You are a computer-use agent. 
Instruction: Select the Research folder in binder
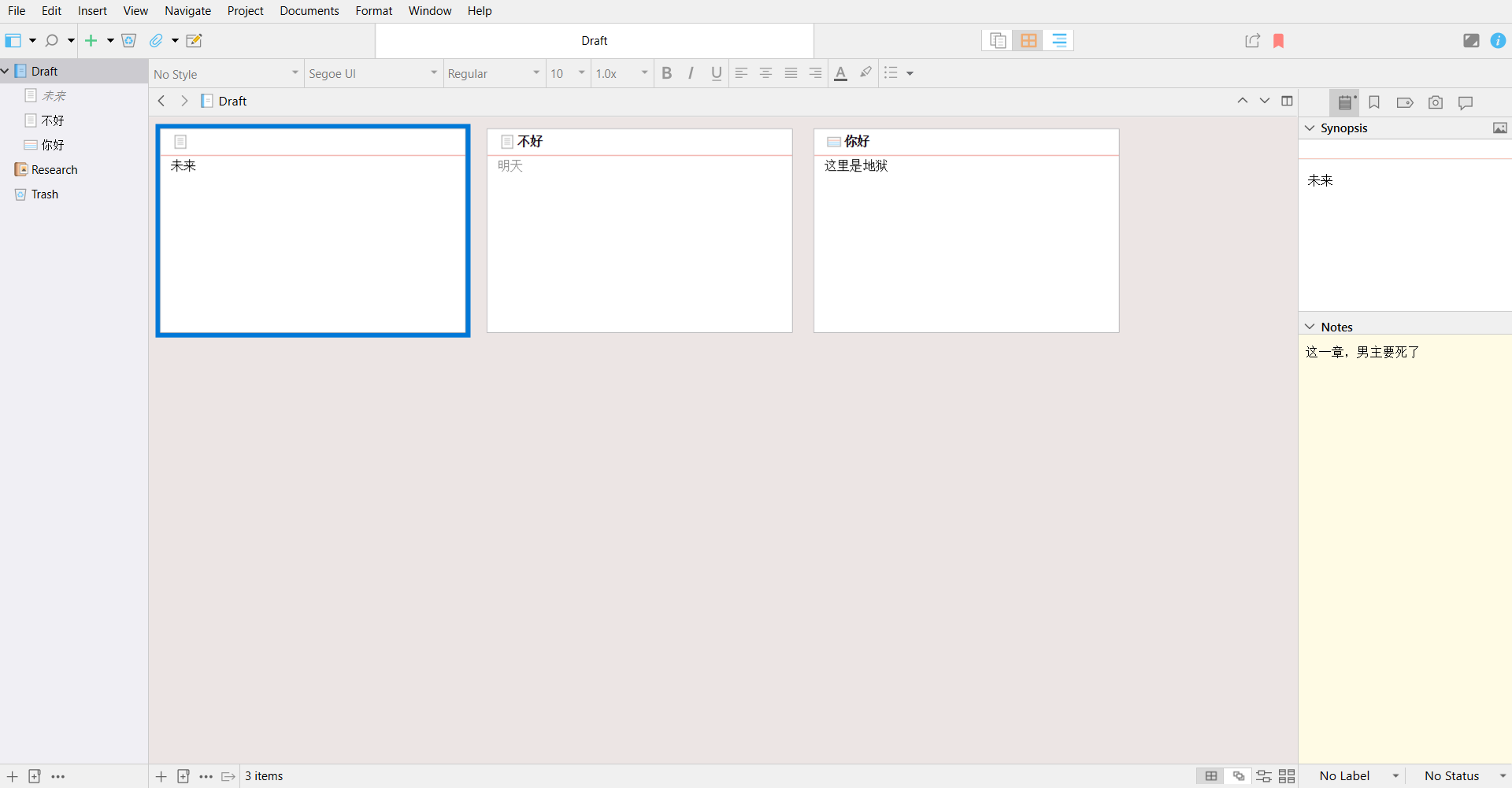[54, 170]
